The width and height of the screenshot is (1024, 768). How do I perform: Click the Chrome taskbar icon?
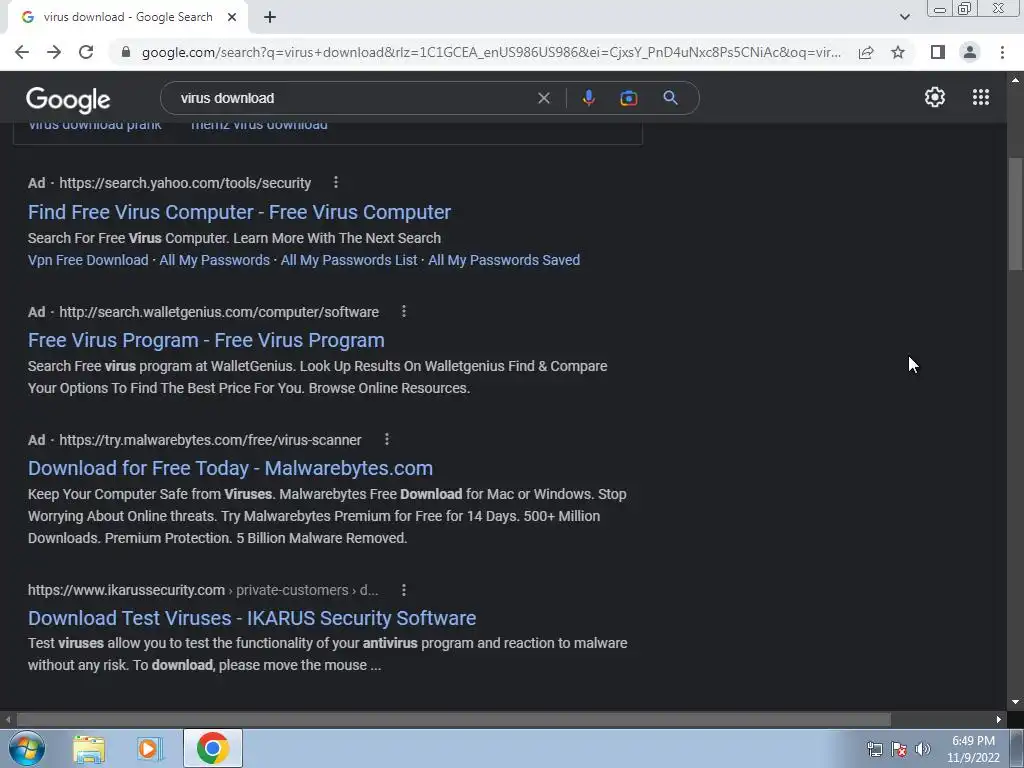213,748
